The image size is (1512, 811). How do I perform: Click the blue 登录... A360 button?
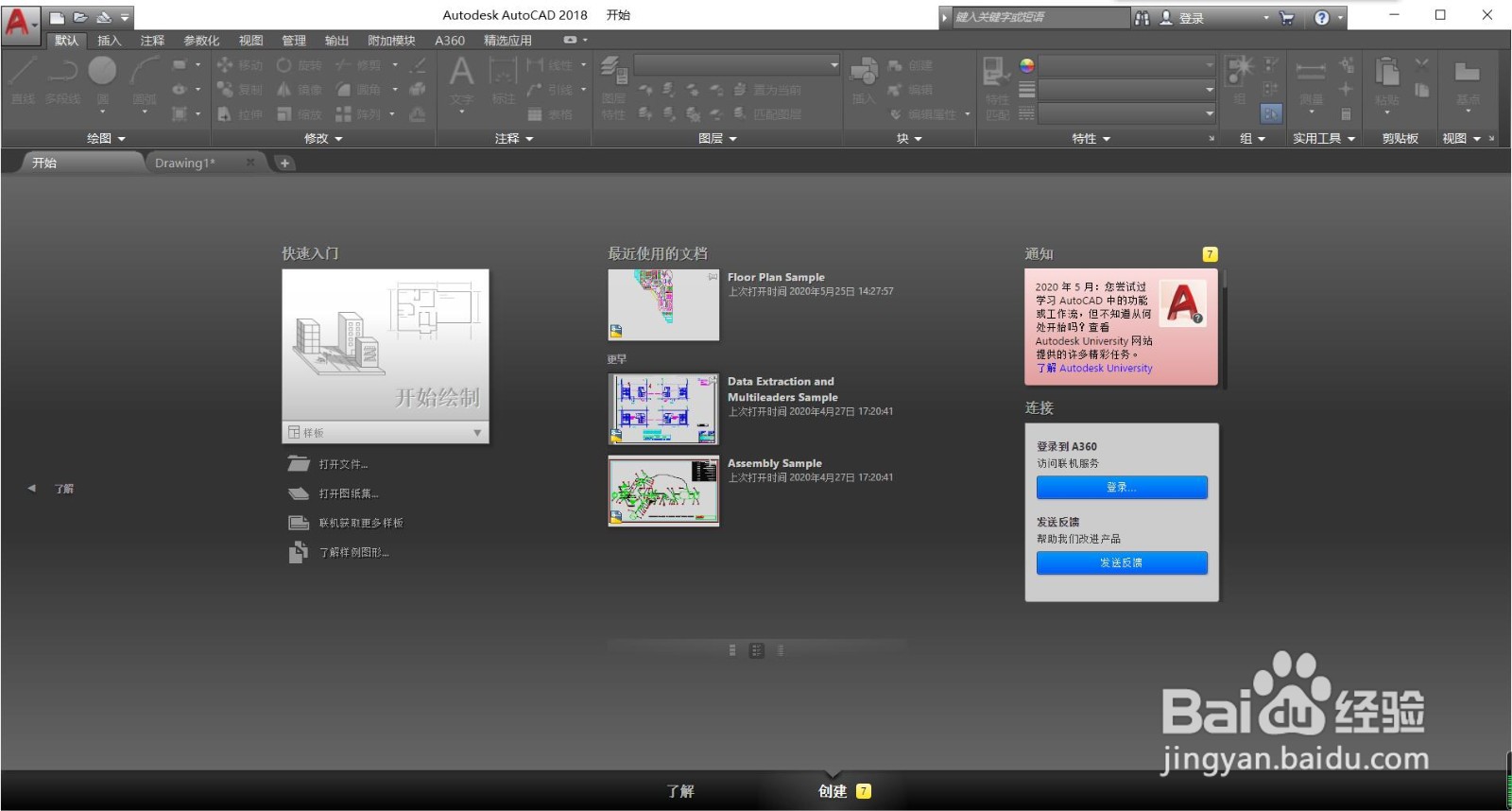click(x=1122, y=487)
